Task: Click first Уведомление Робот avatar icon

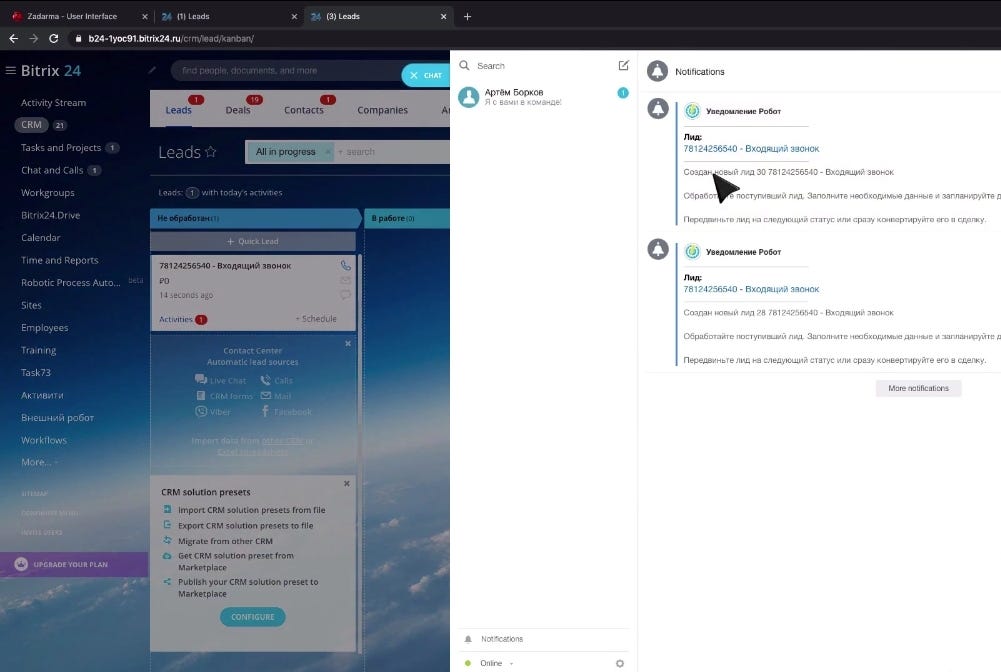Action: [x=692, y=111]
